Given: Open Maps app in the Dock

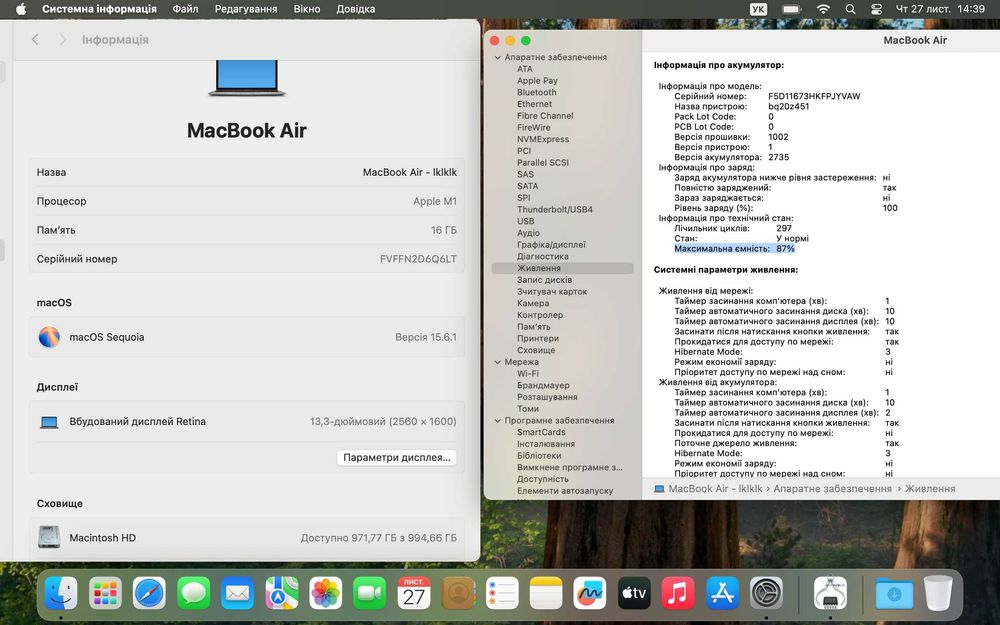Looking at the screenshot, I should click(281, 593).
